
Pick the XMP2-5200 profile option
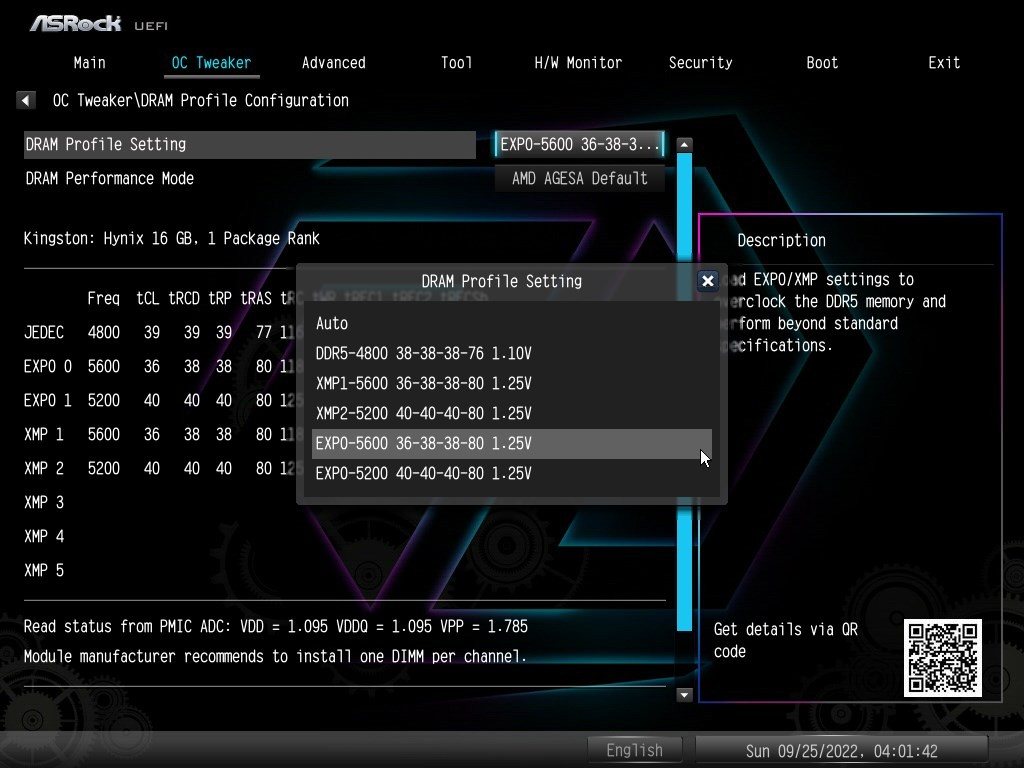[423, 413]
